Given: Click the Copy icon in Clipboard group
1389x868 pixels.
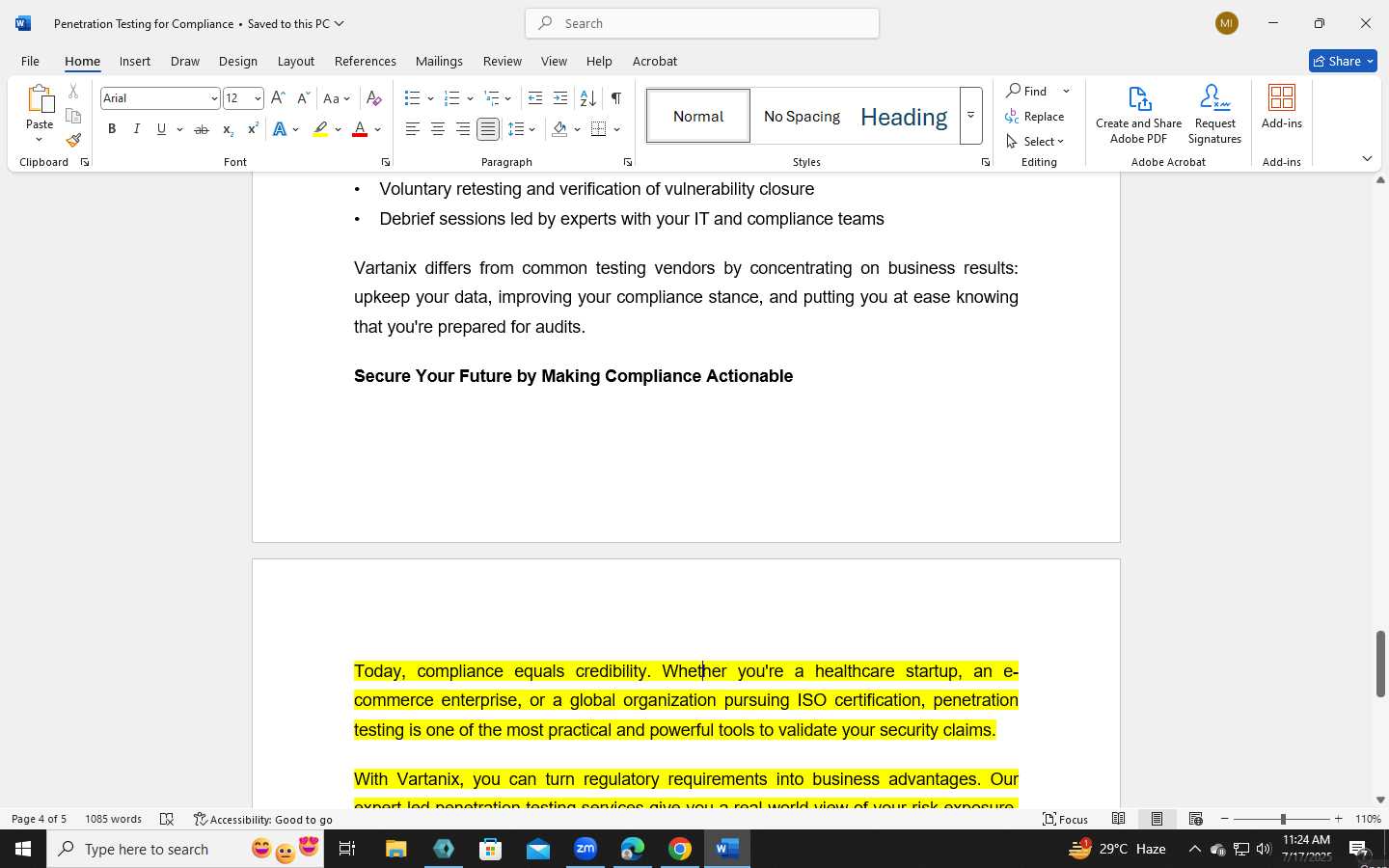Looking at the screenshot, I should (73, 116).
